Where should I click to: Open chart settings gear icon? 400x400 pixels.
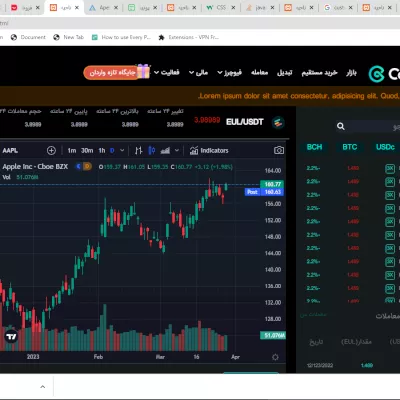(x=275, y=357)
